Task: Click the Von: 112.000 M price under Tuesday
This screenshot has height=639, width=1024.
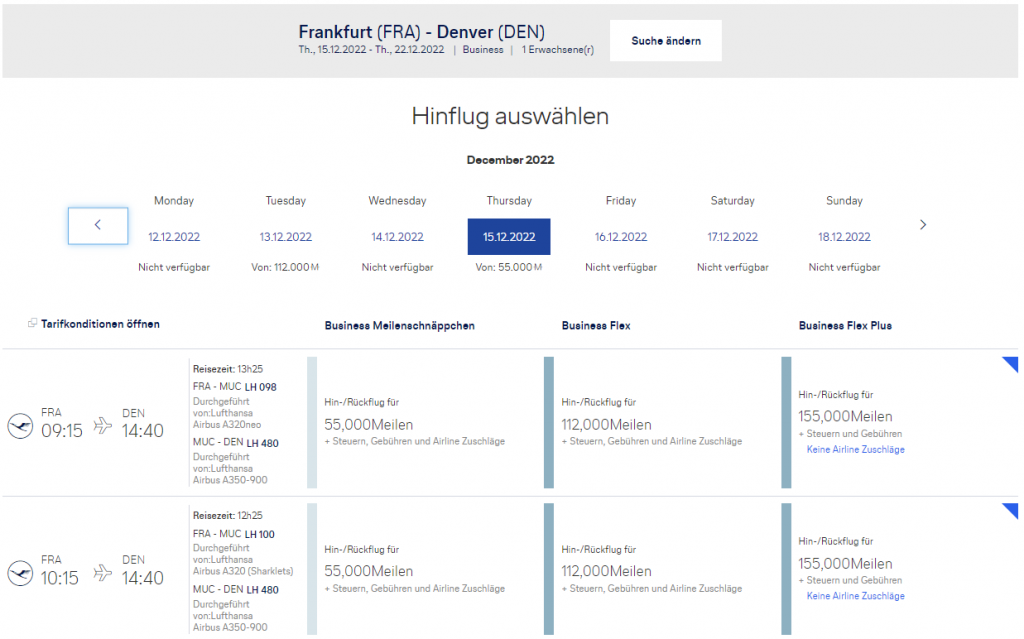Action: (x=285, y=267)
